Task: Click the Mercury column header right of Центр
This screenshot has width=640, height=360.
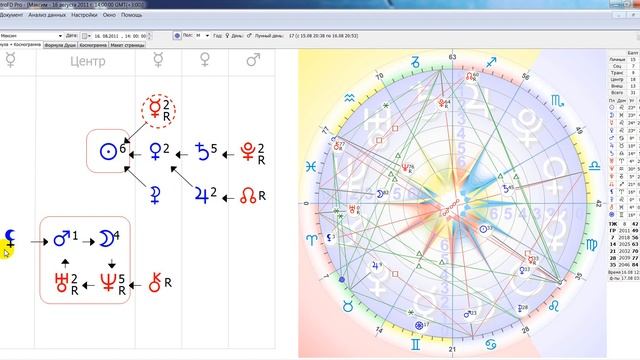Action: (158, 60)
